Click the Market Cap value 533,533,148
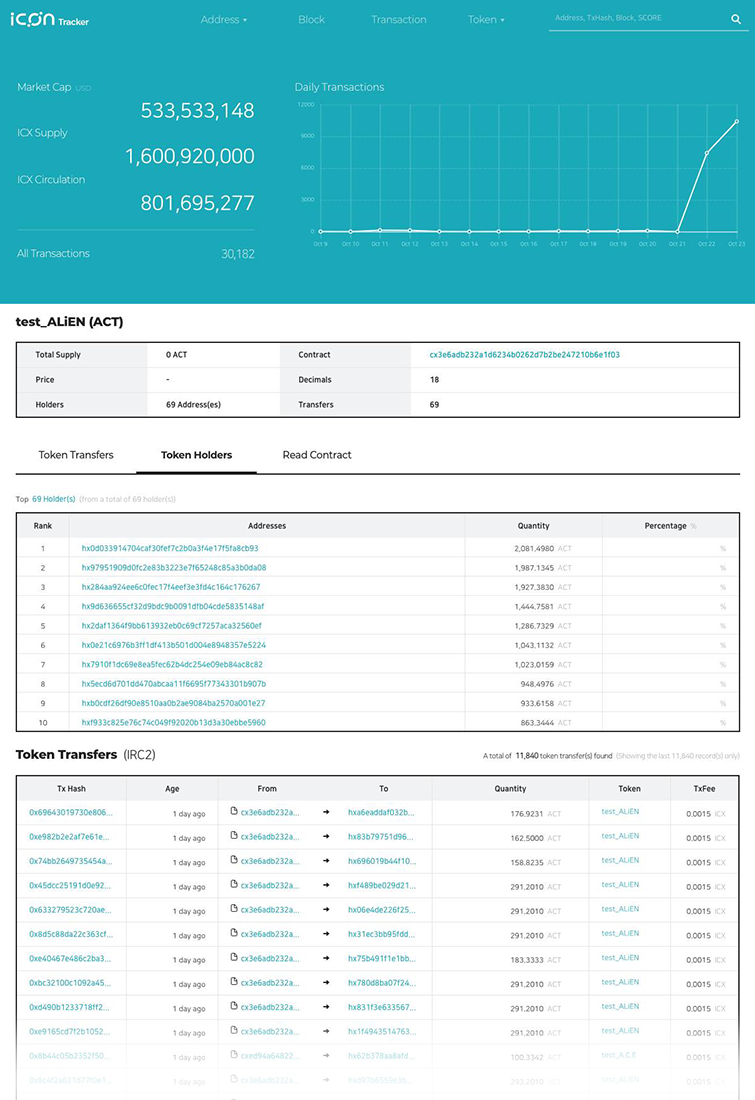Viewport: 755px width, 1100px height. (197, 110)
